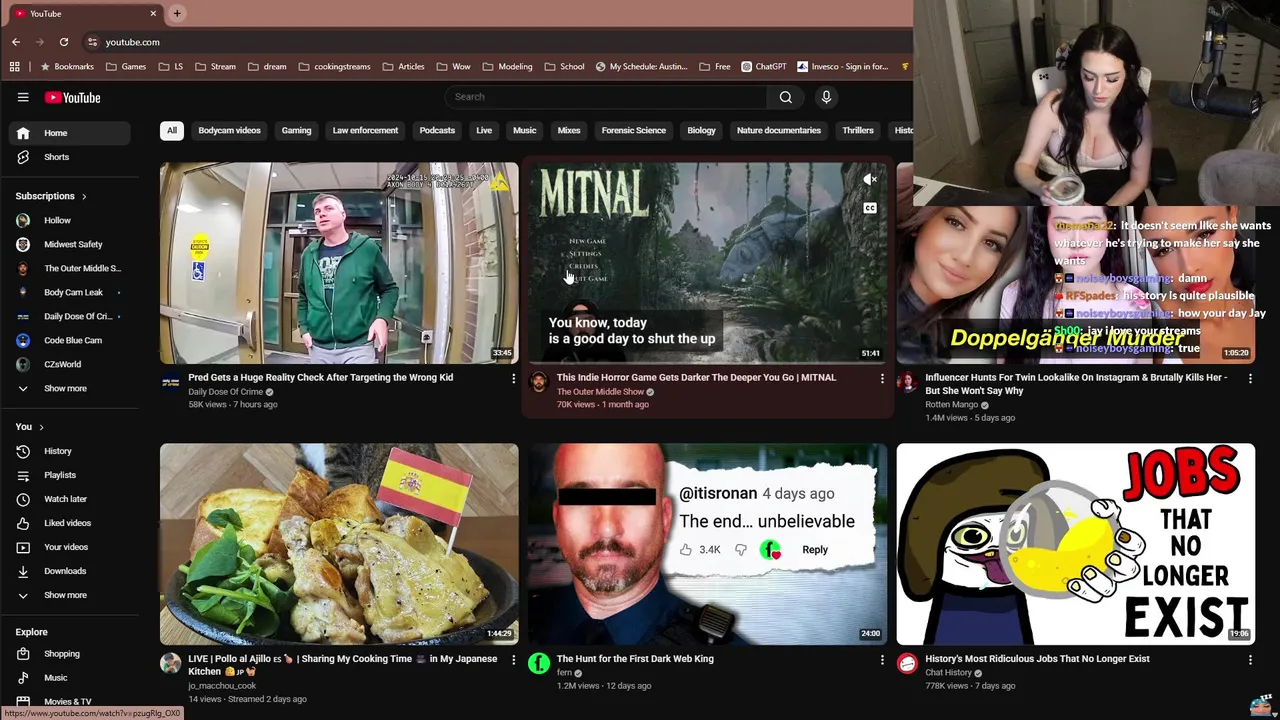
Task: Select the Forensic Science chip
Action: pyautogui.click(x=633, y=131)
